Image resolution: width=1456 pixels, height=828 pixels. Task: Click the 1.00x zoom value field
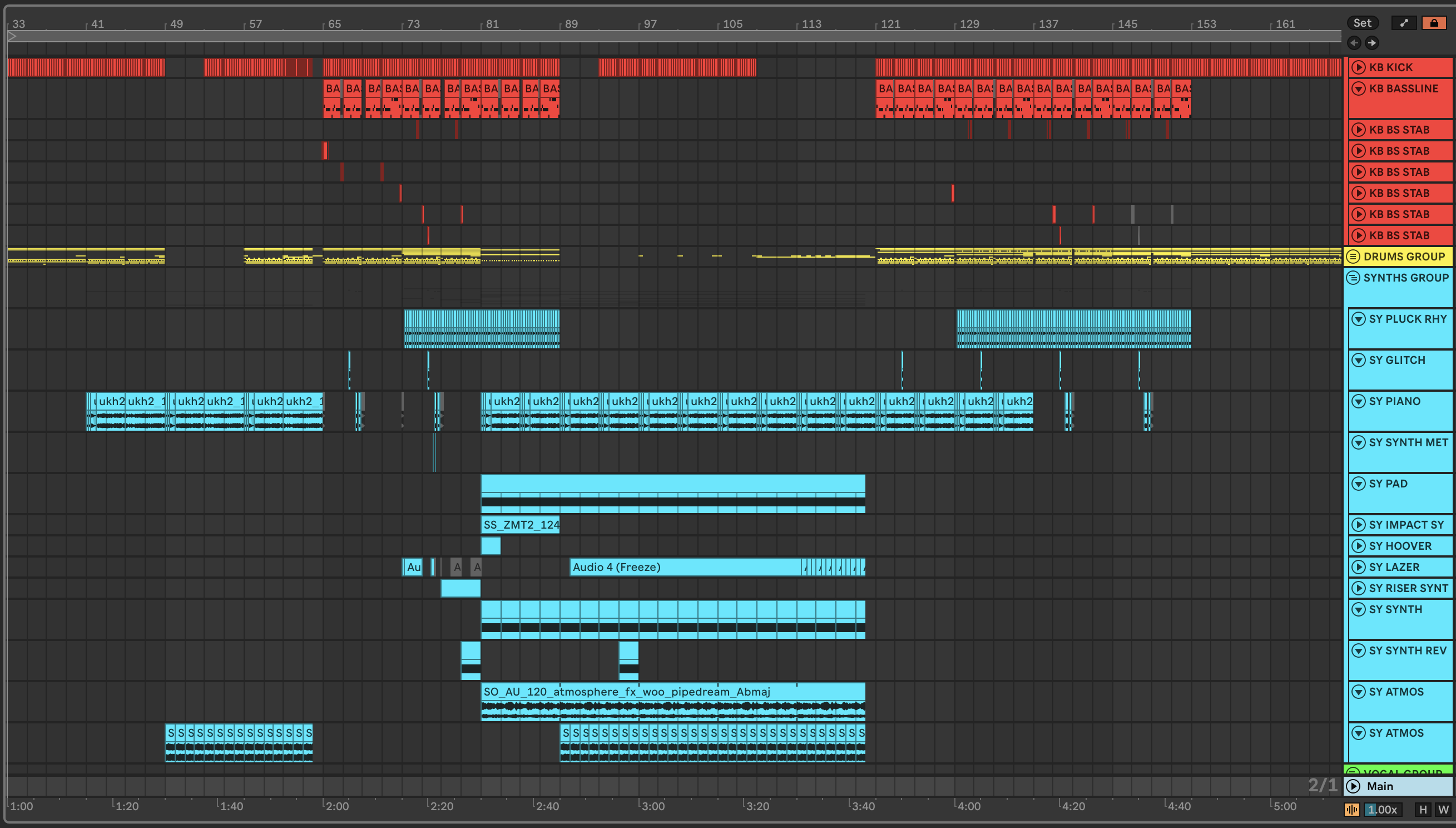[1383, 809]
